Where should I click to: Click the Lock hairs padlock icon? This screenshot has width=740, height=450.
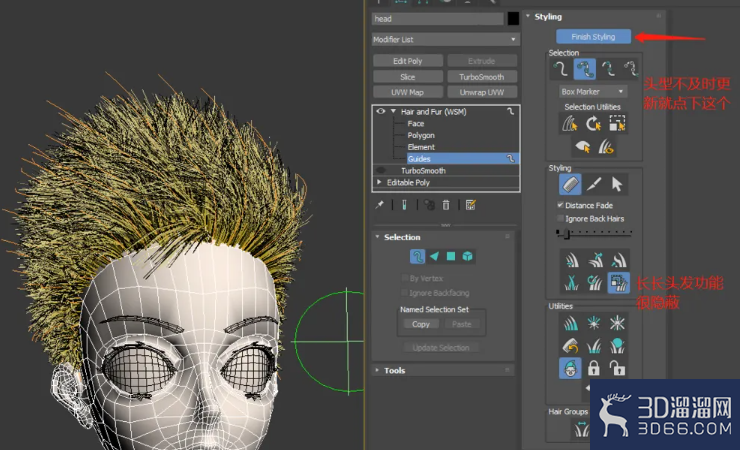(x=594, y=368)
